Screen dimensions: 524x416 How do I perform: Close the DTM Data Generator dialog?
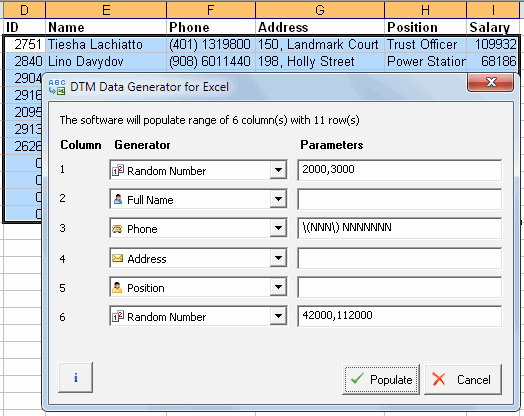pos(490,82)
